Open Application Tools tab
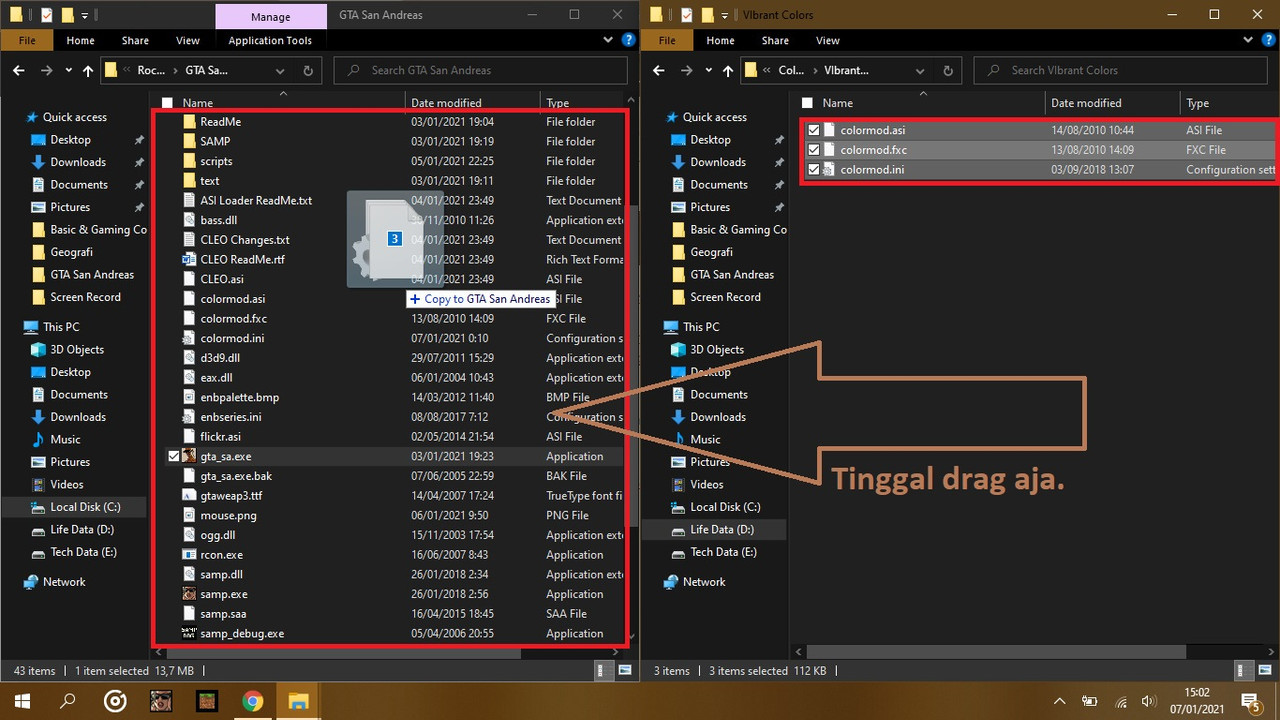This screenshot has width=1280, height=720. 270,41
